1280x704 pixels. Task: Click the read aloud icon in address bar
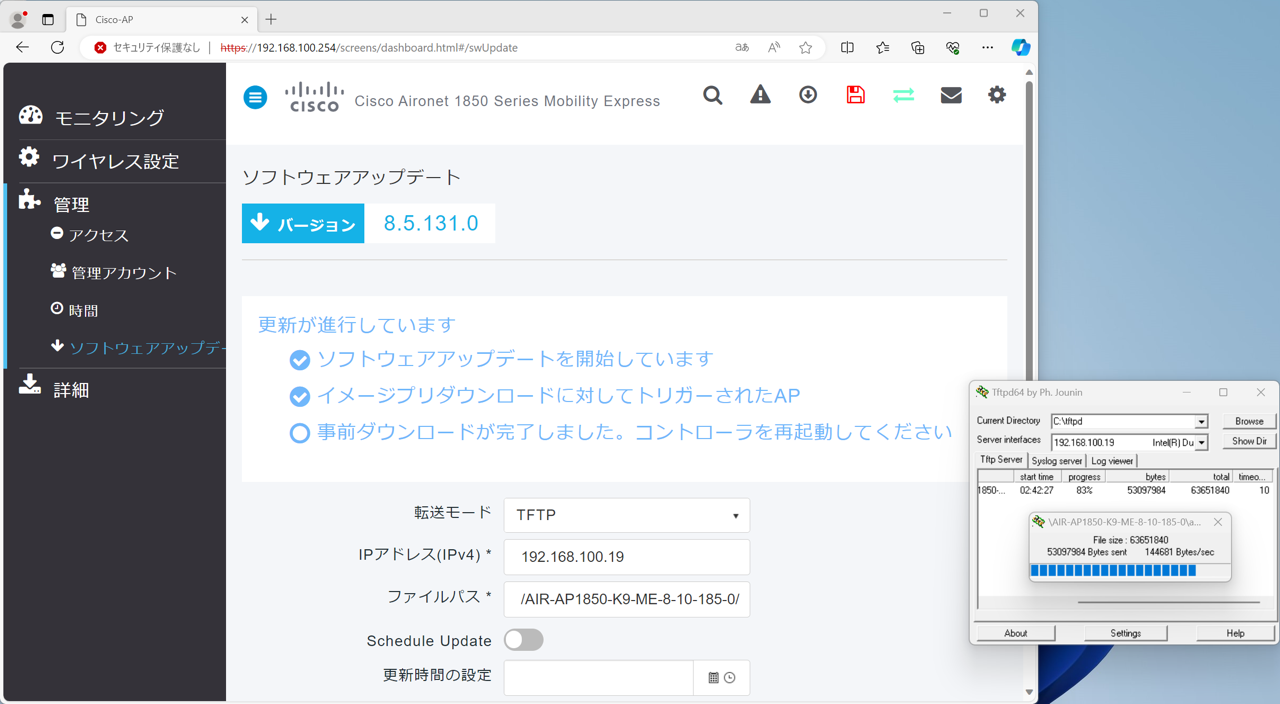pyautogui.click(x=774, y=47)
